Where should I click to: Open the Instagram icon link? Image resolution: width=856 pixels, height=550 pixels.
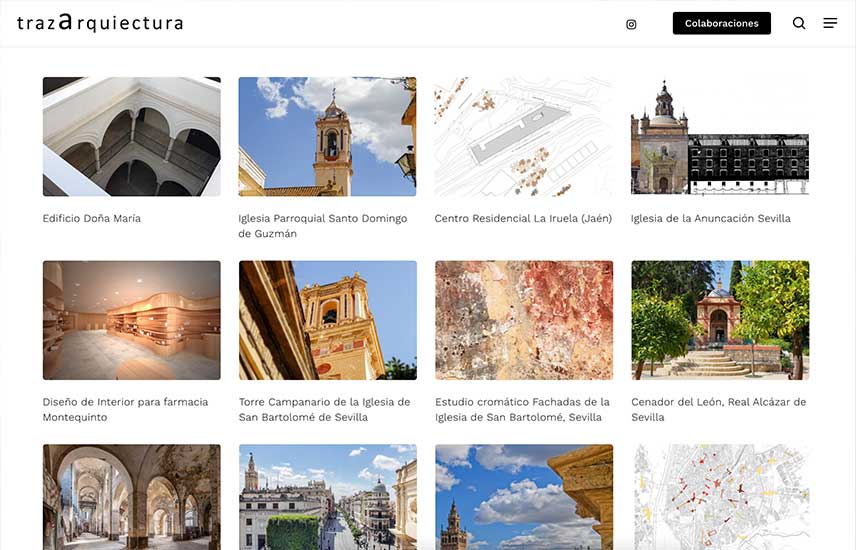coord(631,24)
